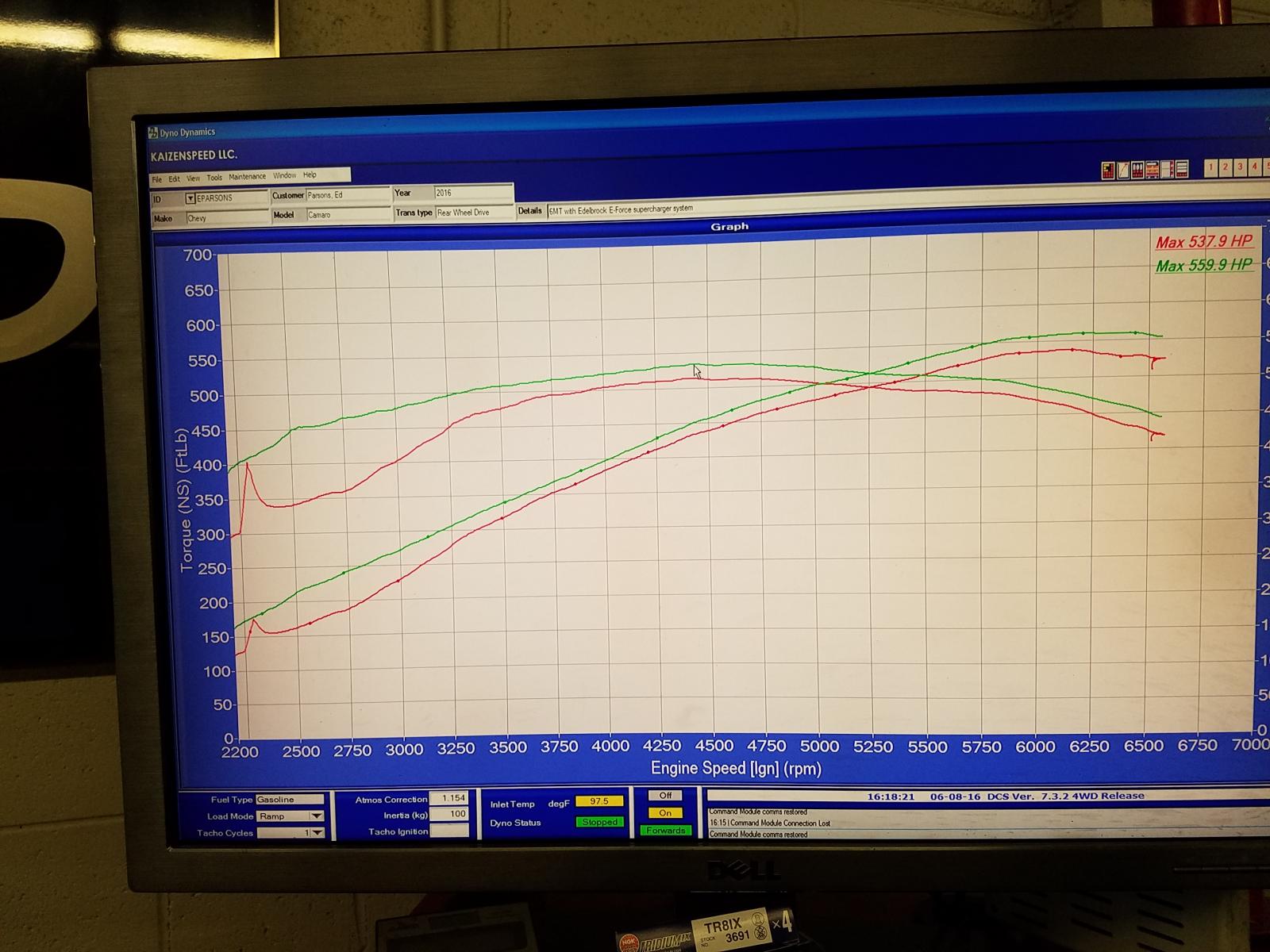
Task: Click the graph curve view icon
Action: tap(1124, 170)
